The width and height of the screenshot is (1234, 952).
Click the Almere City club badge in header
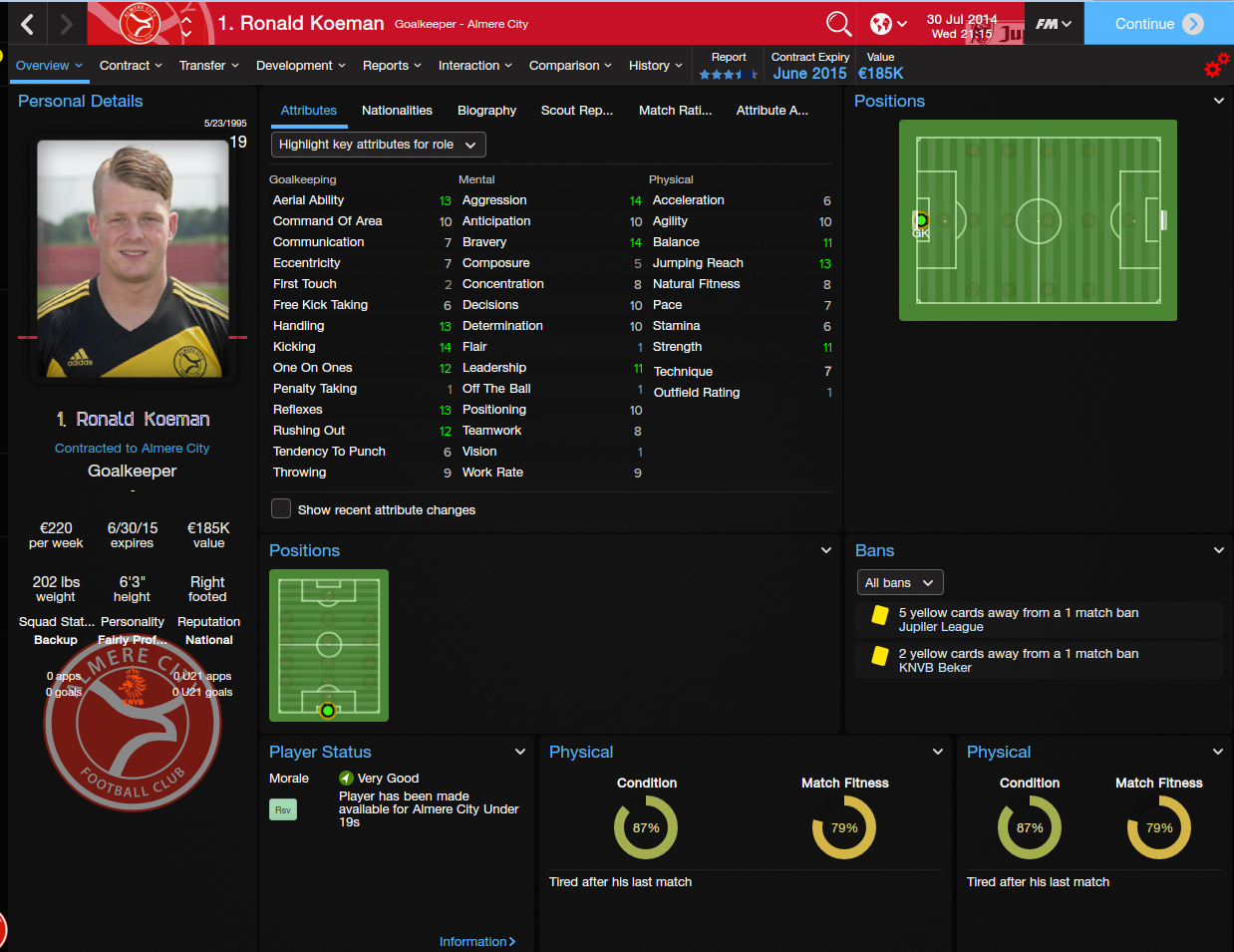click(140, 23)
